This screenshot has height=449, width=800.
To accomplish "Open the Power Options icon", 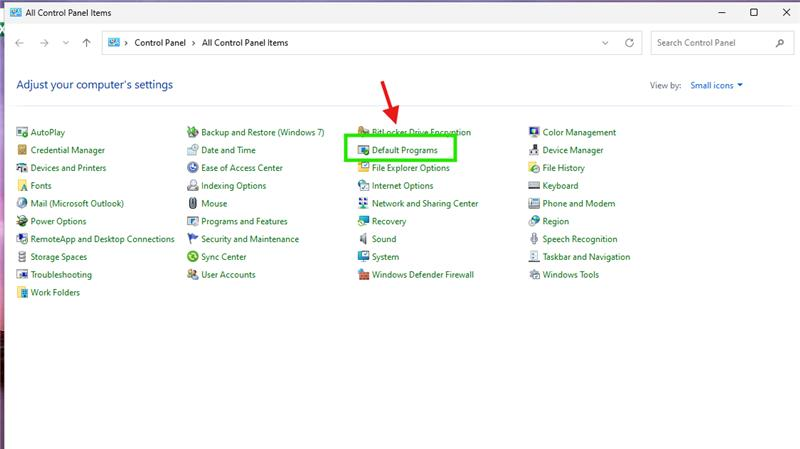I will (22, 221).
